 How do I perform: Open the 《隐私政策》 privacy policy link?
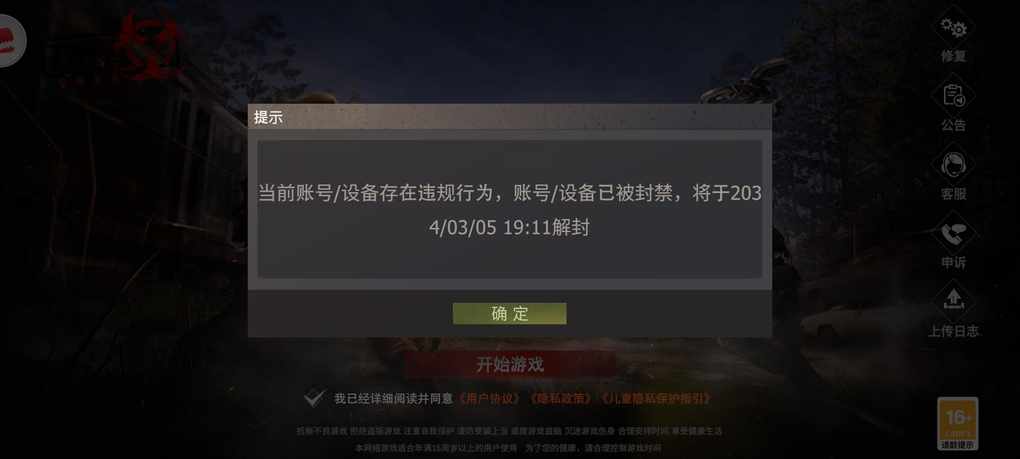561,399
